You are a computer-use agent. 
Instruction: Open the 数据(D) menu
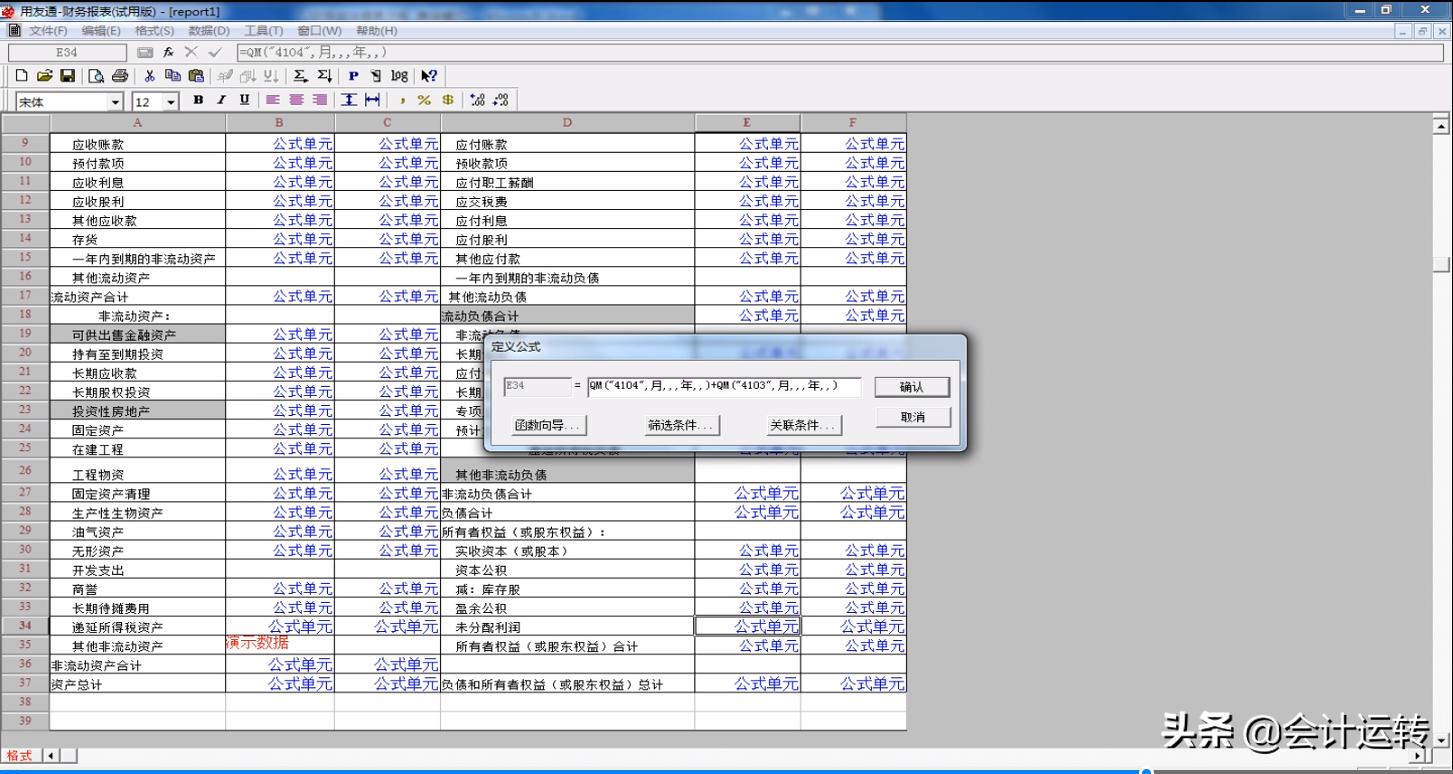coord(207,30)
